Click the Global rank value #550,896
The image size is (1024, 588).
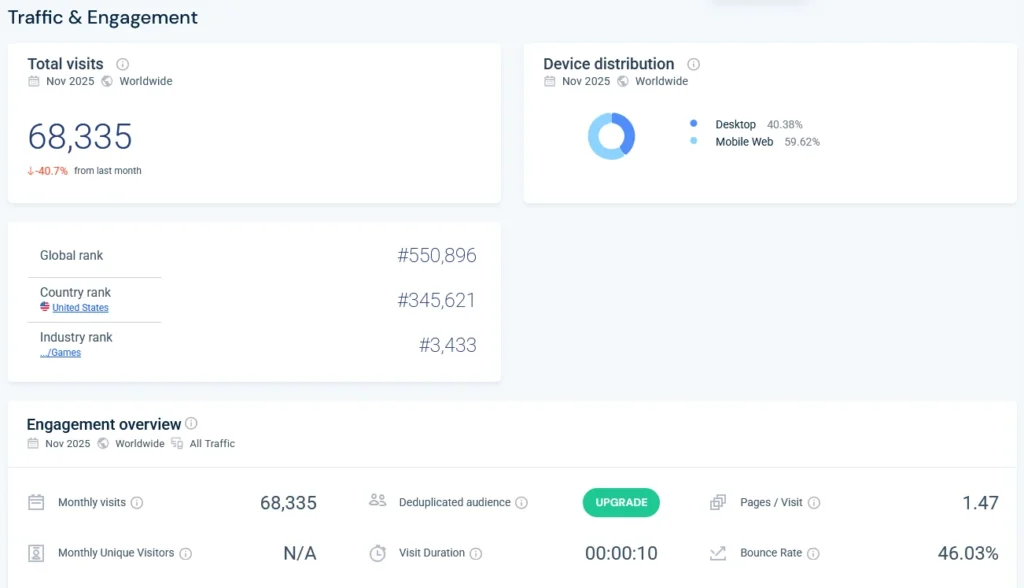[436, 256]
